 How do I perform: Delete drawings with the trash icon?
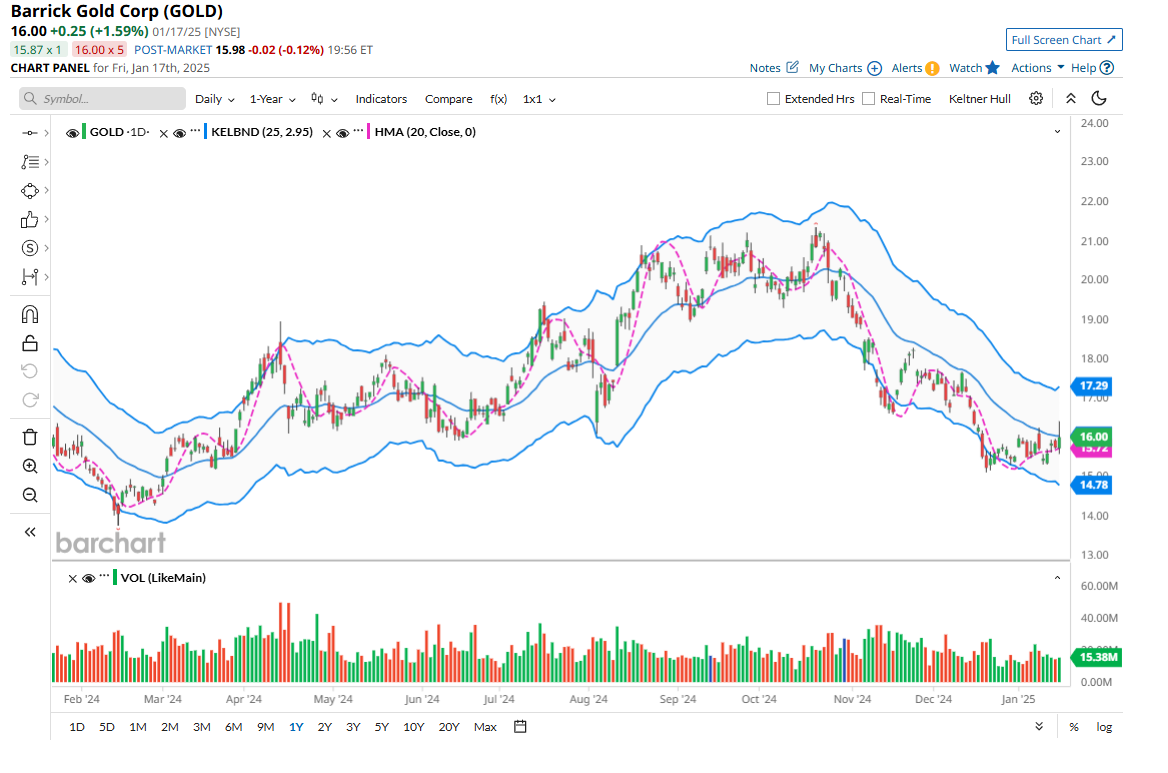point(29,437)
